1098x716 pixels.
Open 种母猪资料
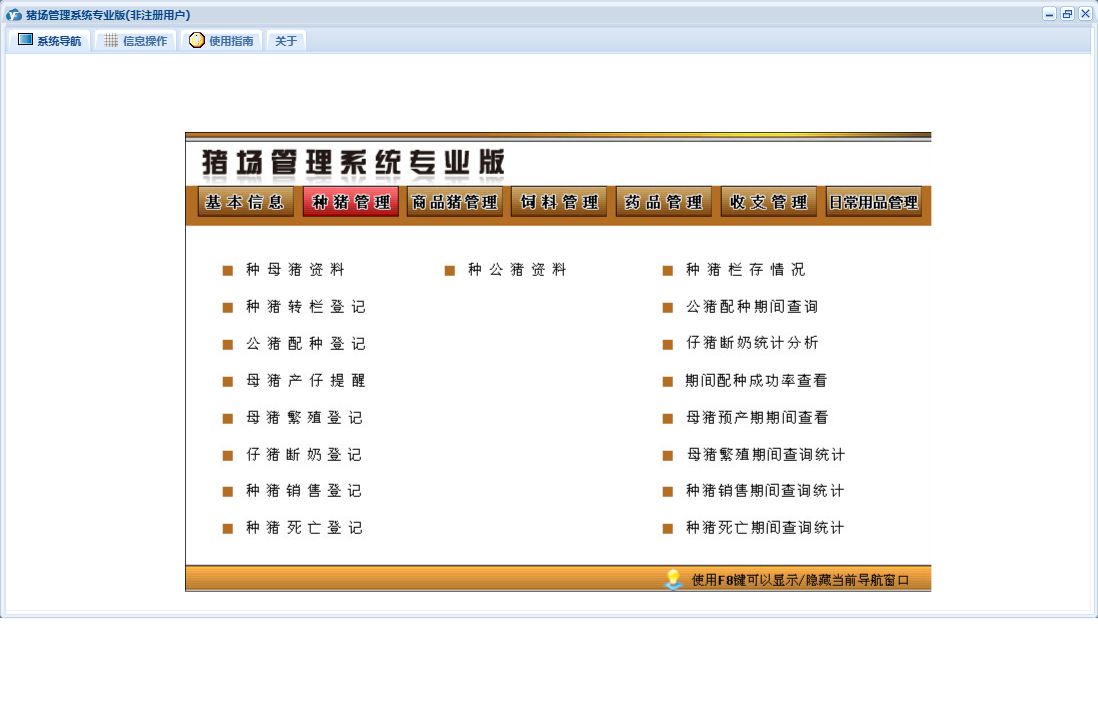click(x=295, y=270)
